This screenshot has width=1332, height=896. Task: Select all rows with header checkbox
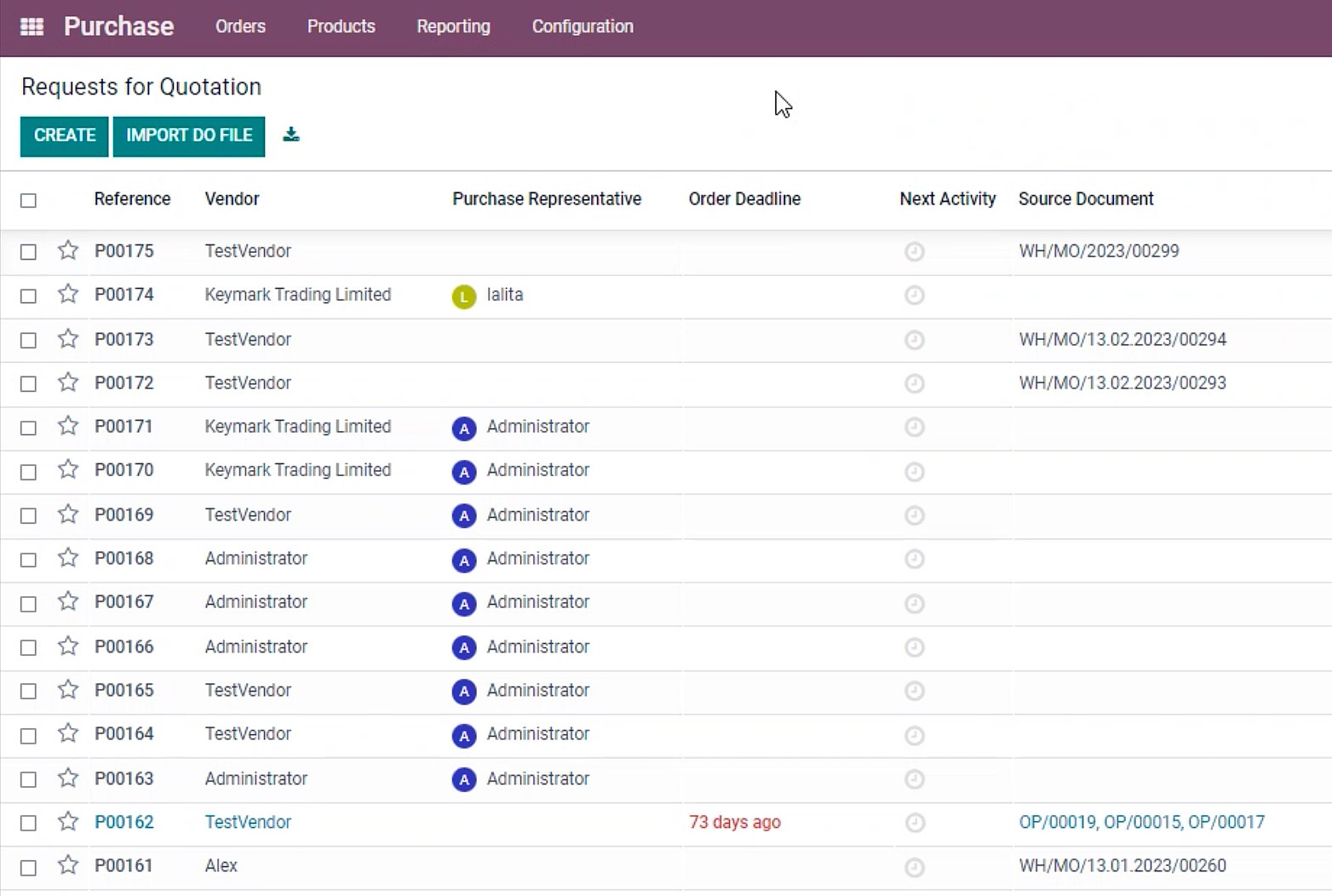tap(28, 200)
